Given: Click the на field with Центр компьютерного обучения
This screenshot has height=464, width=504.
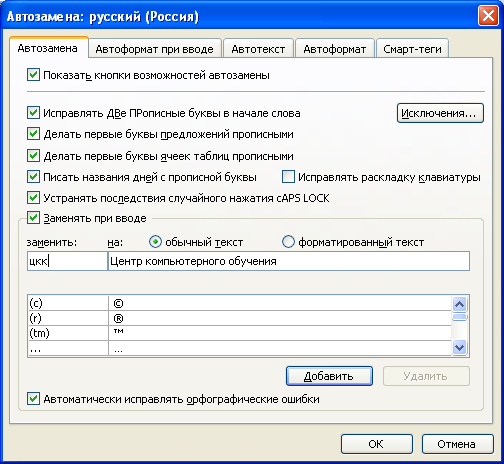Looking at the screenshot, I should click(289, 261).
